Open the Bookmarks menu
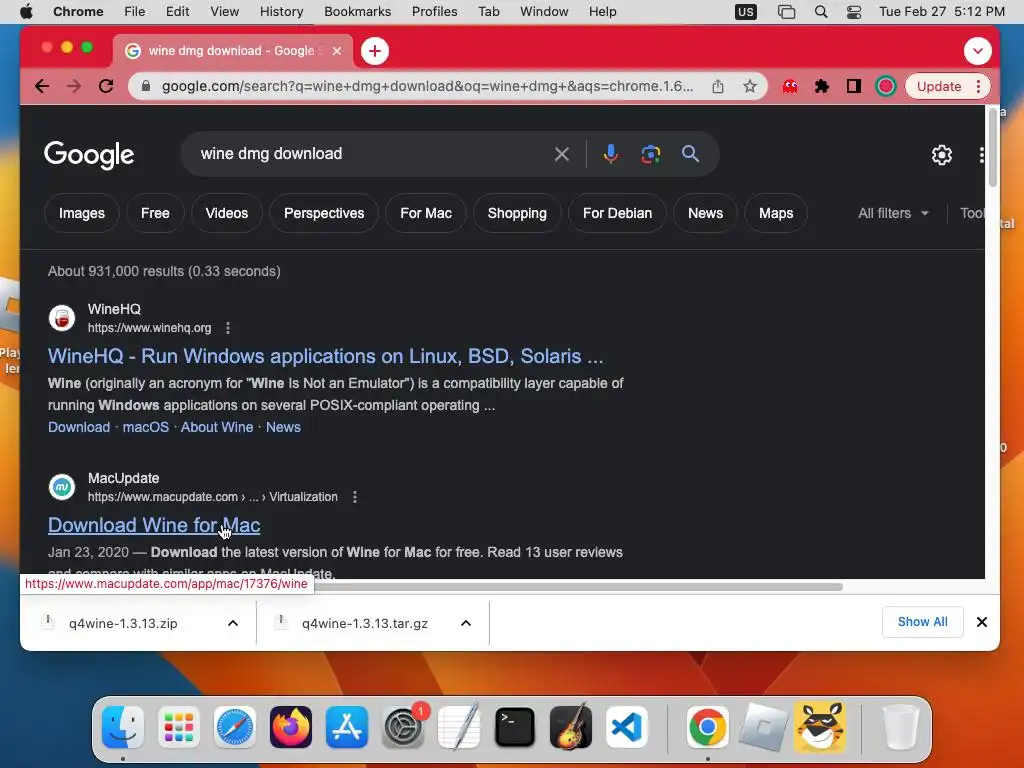1024x768 pixels. (x=357, y=12)
